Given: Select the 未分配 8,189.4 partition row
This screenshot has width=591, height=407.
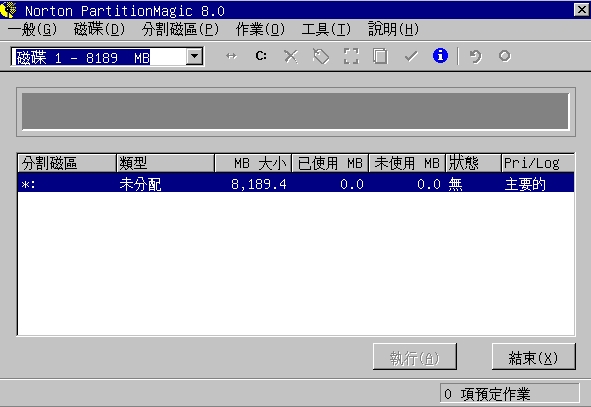Looking at the screenshot, I should tap(296, 184).
